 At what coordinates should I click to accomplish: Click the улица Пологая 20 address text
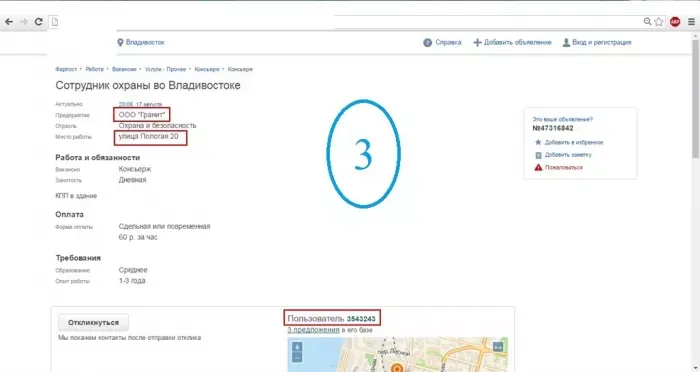(148, 137)
